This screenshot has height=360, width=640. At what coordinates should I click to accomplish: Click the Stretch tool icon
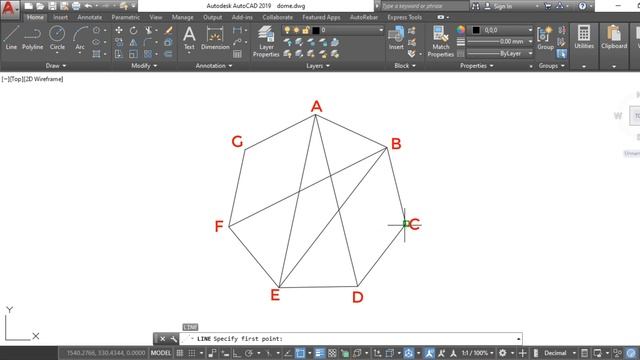(119, 54)
